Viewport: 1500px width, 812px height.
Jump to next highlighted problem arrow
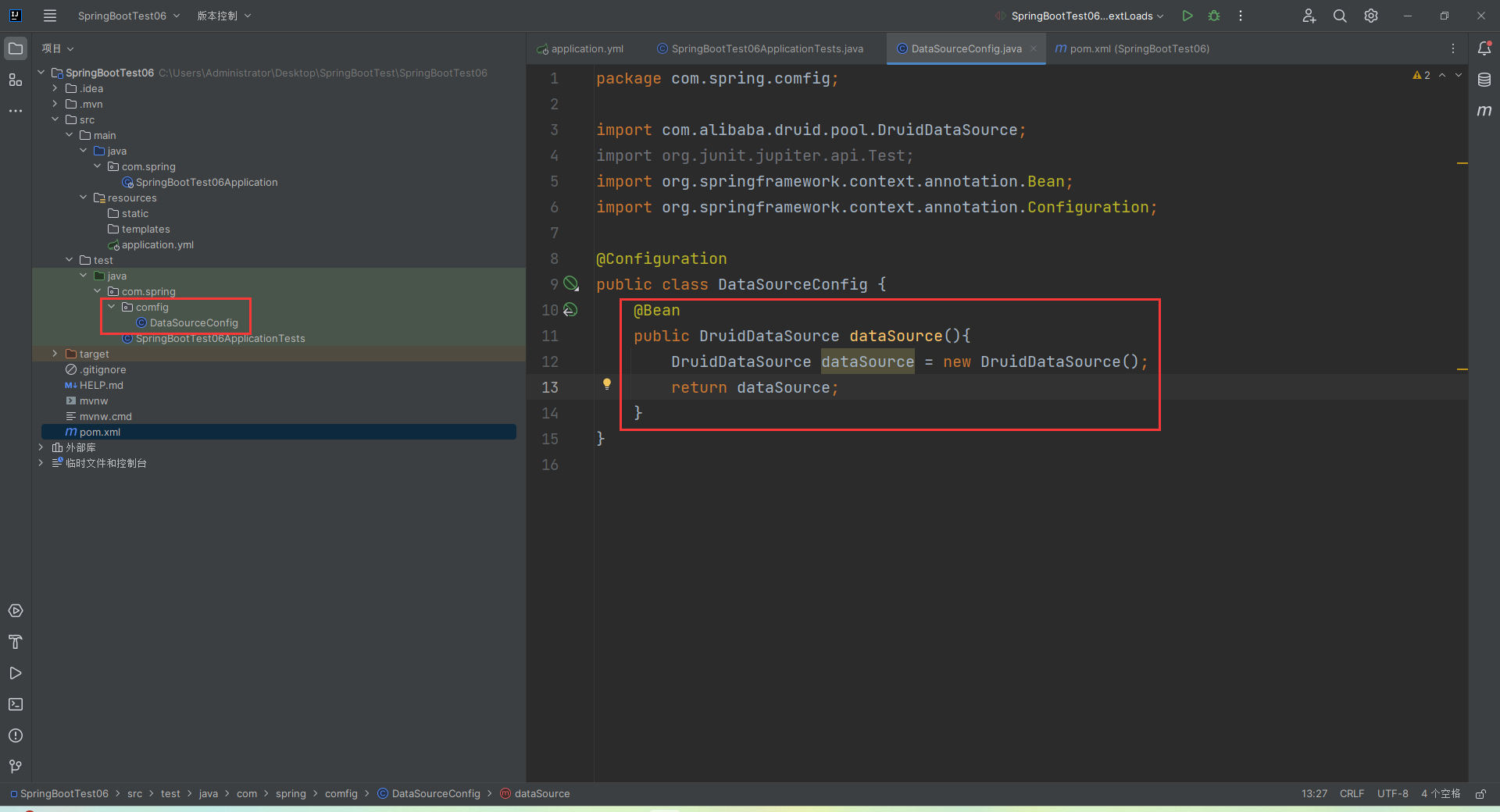[x=1459, y=75]
